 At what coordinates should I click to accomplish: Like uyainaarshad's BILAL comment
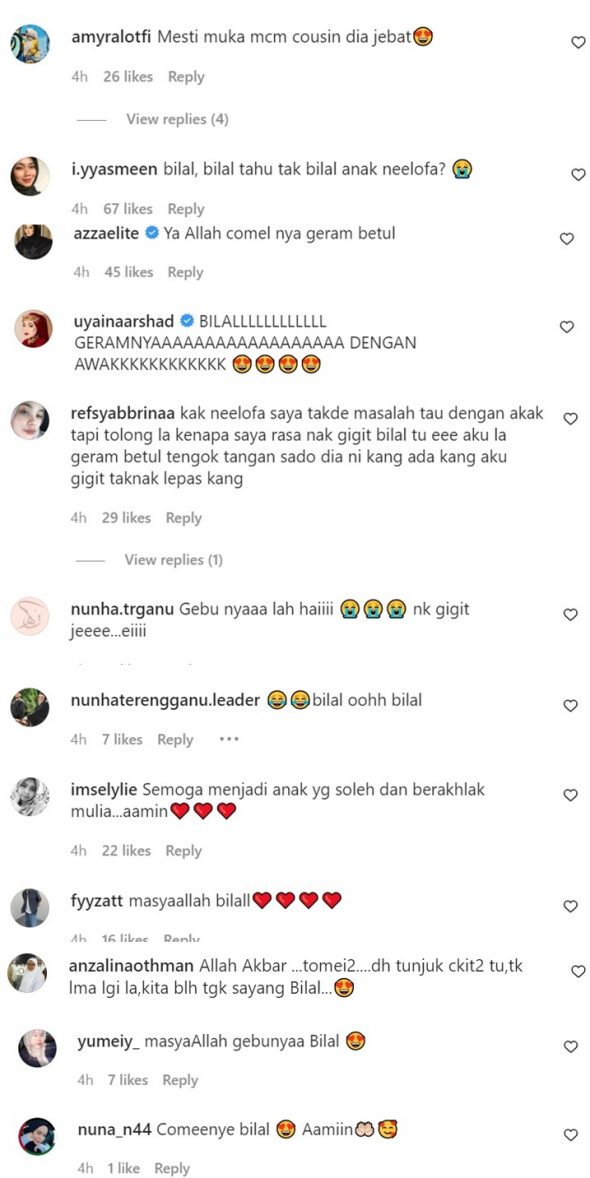[x=567, y=327]
